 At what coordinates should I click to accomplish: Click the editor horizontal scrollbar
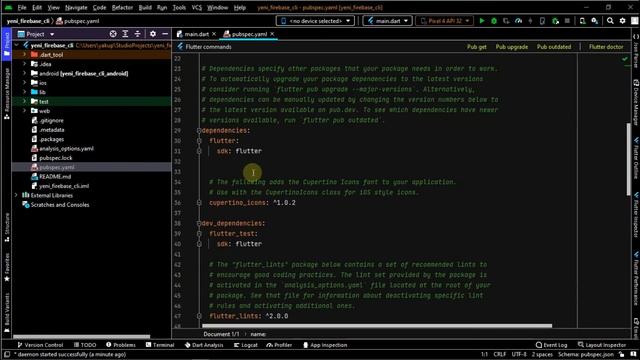tap(377, 326)
